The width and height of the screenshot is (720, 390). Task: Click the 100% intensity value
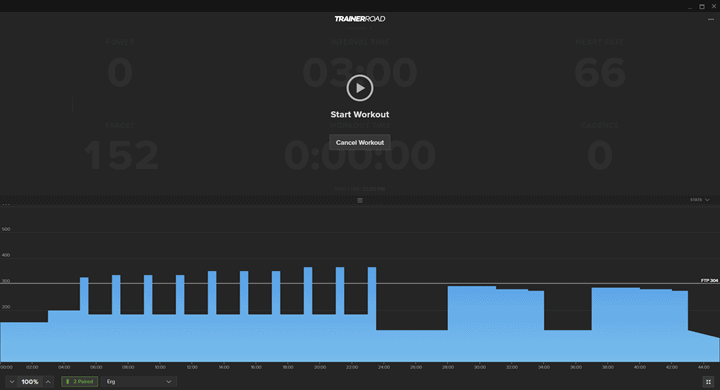[x=30, y=382]
